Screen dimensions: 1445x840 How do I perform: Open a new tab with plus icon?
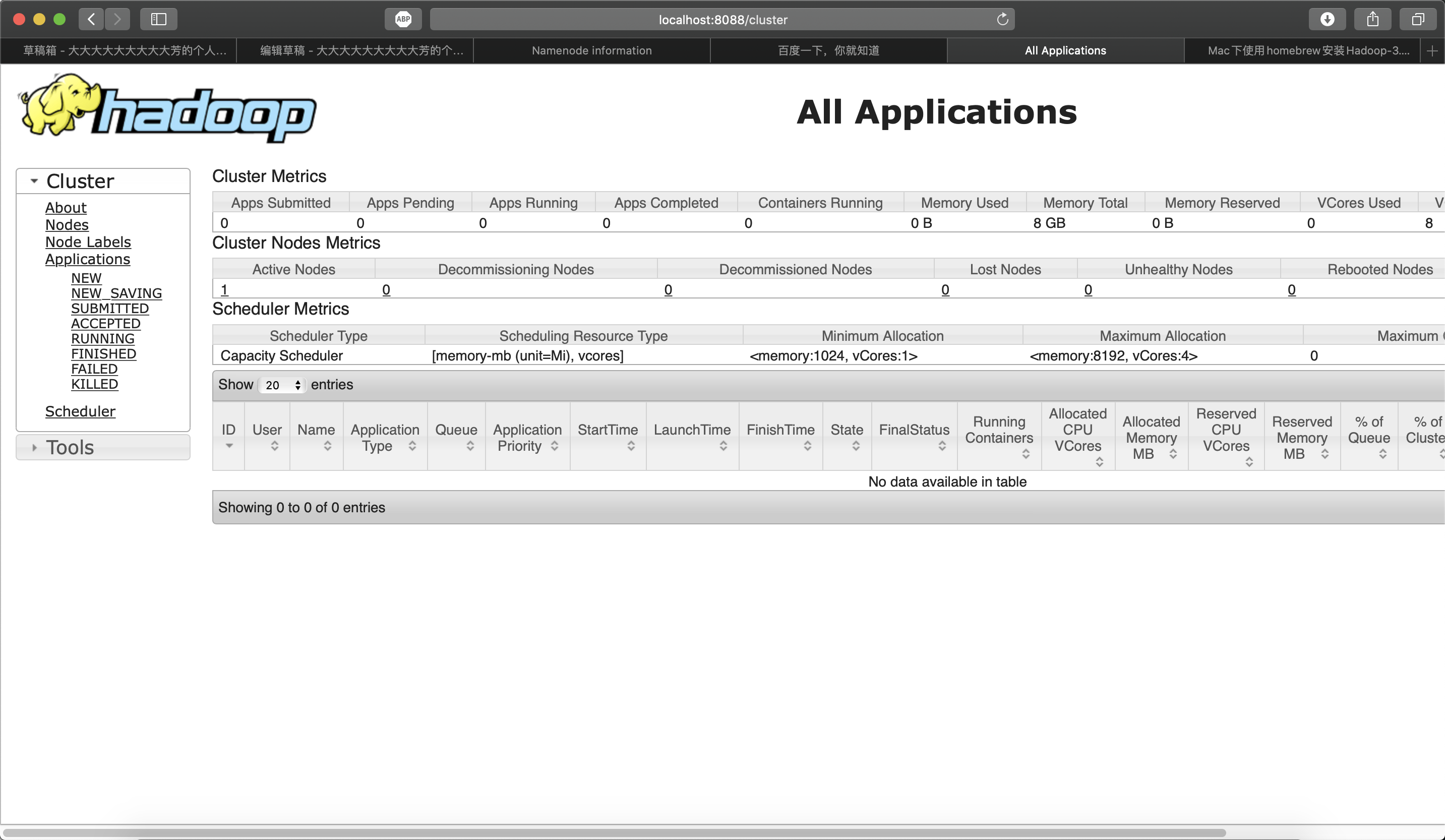click(1432, 51)
